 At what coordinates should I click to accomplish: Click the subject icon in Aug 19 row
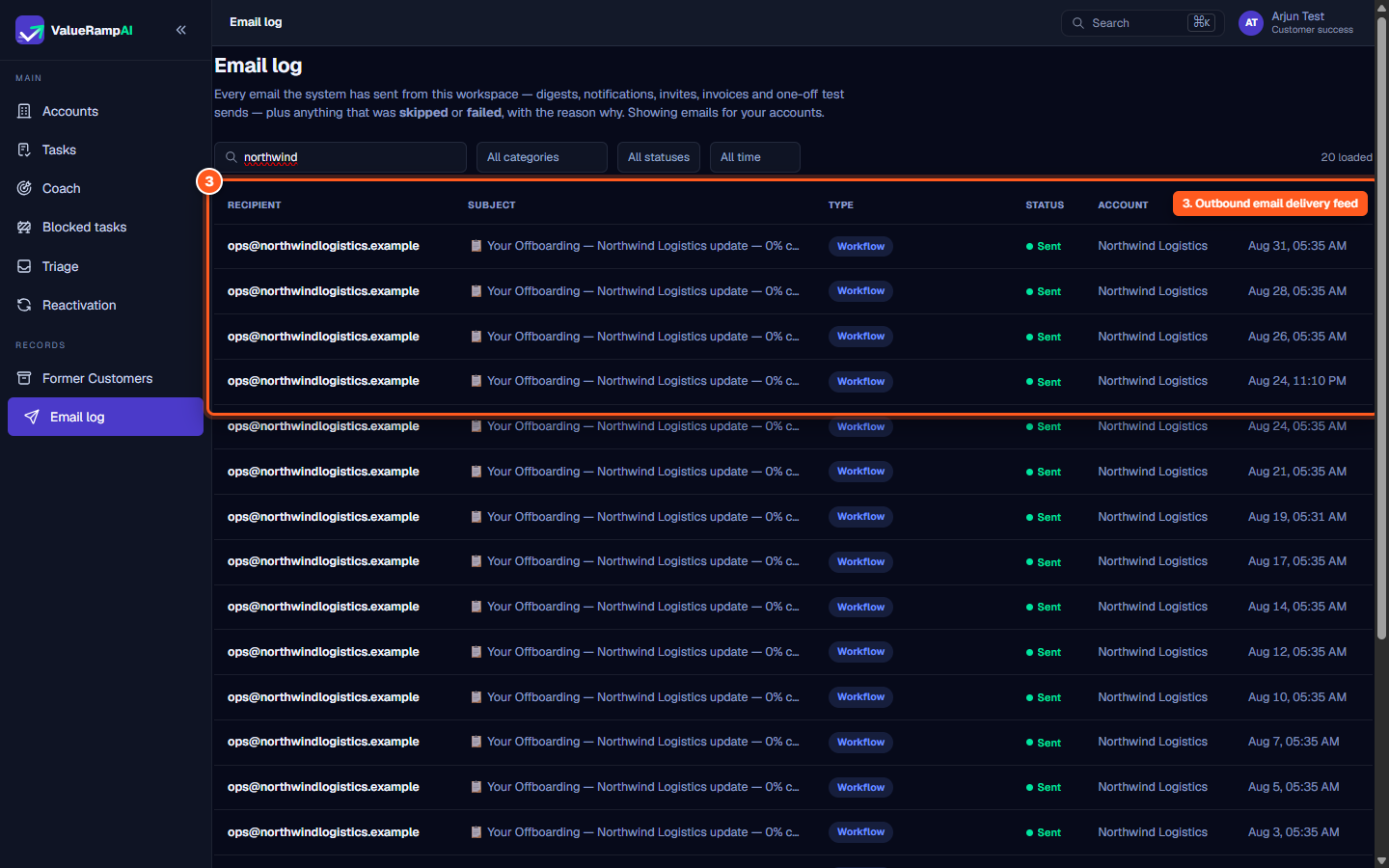[476, 517]
